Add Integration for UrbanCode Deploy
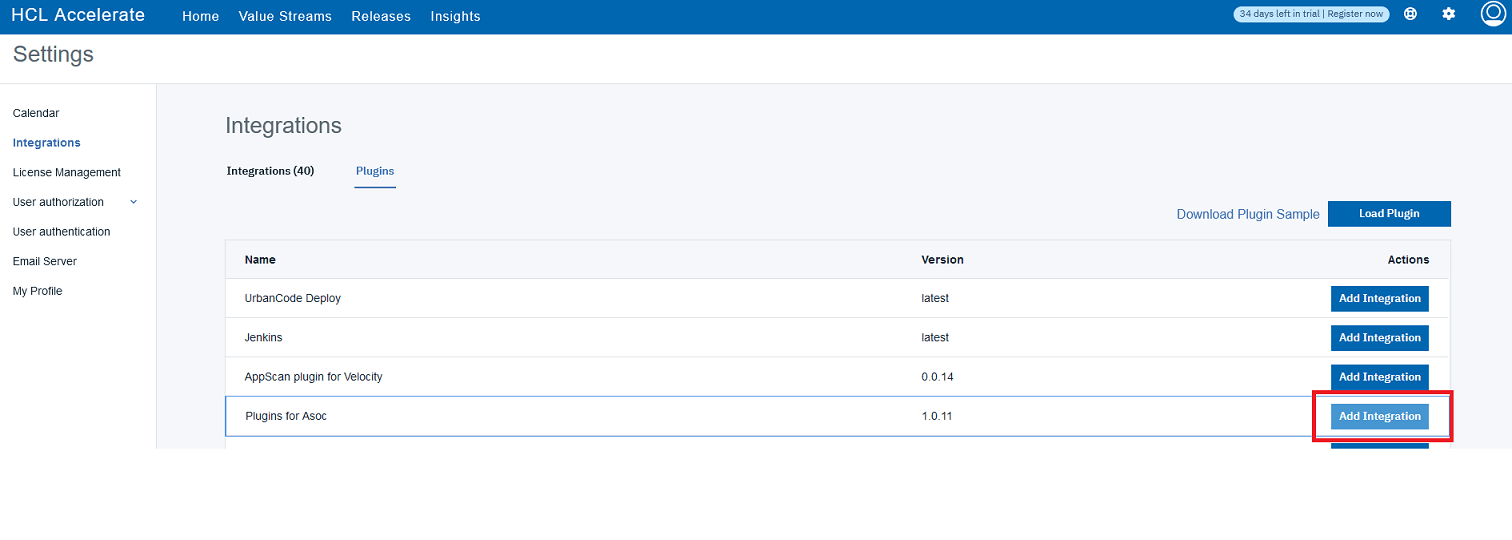Screen dimensions: 1512x540 click(1379, 298)
